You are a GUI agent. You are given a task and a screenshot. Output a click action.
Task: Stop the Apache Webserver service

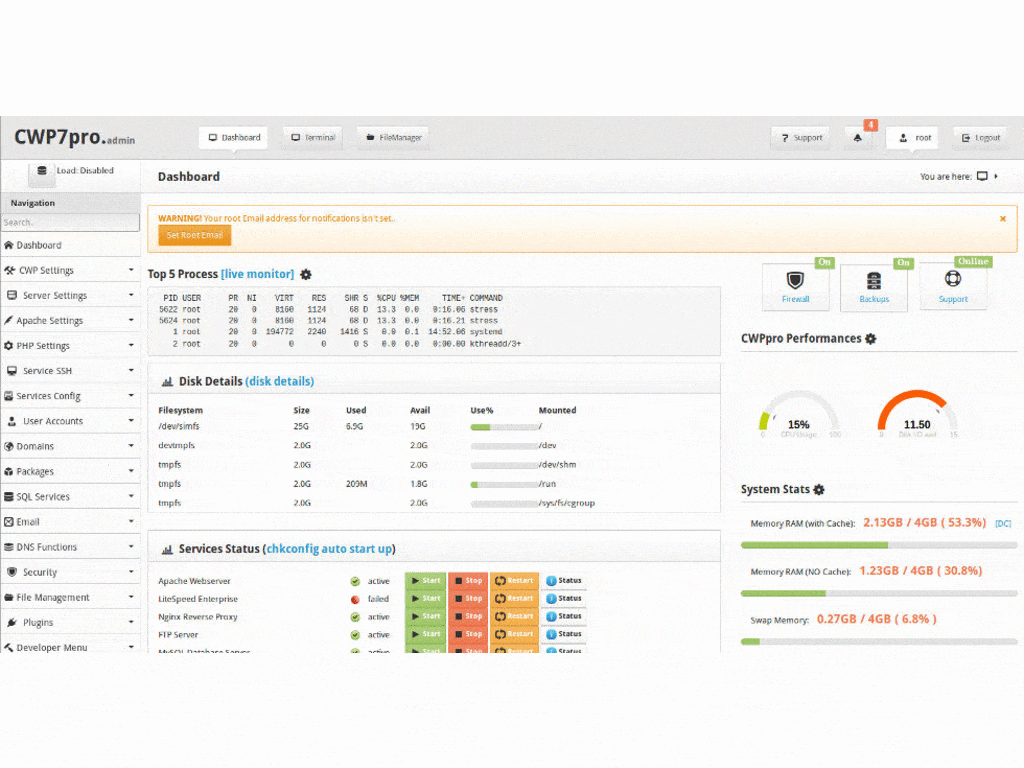(468, 581)
